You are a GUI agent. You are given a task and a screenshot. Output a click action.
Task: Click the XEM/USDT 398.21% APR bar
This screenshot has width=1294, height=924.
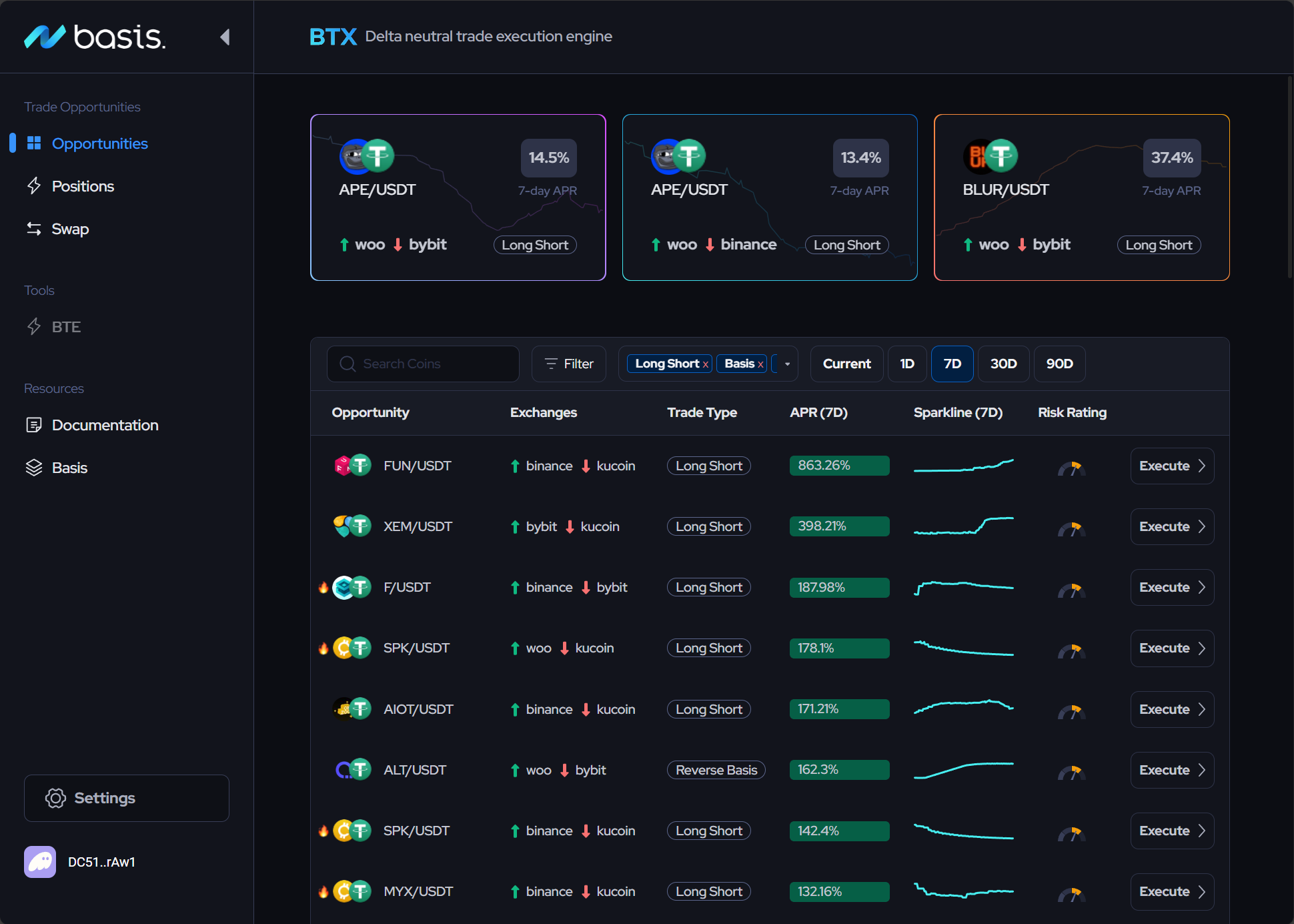coord(840,526)
